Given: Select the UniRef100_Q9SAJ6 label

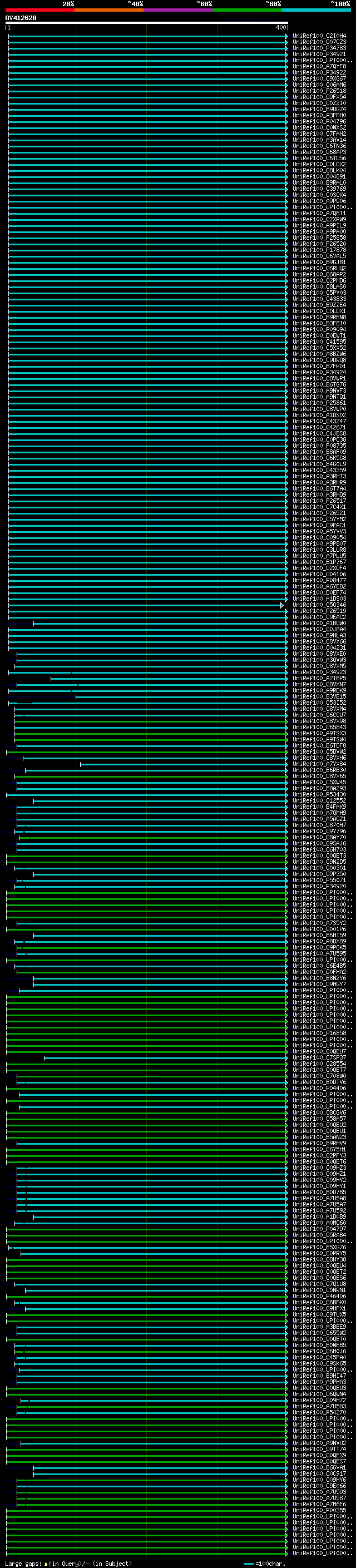Looking at the screenshot, I should point(319,844).
